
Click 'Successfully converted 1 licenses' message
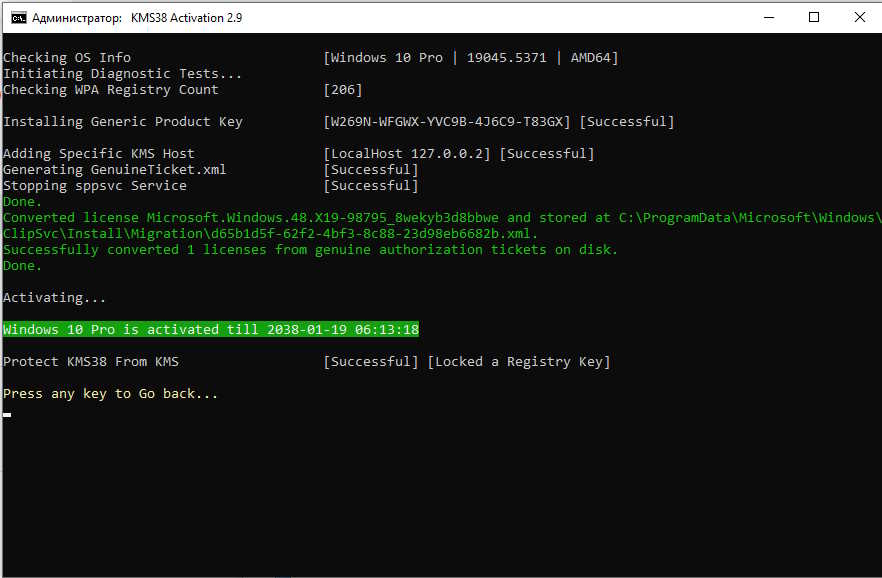[x=310, y=250]
